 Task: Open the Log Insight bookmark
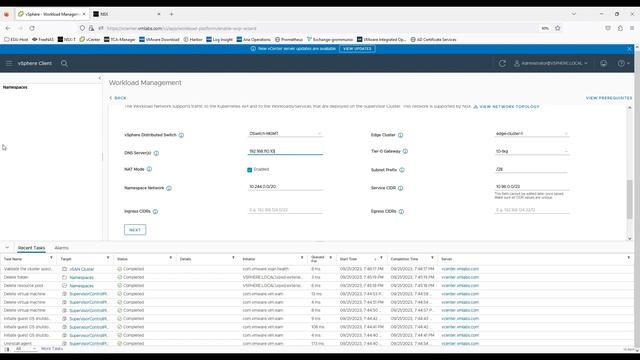coord(220,40)
